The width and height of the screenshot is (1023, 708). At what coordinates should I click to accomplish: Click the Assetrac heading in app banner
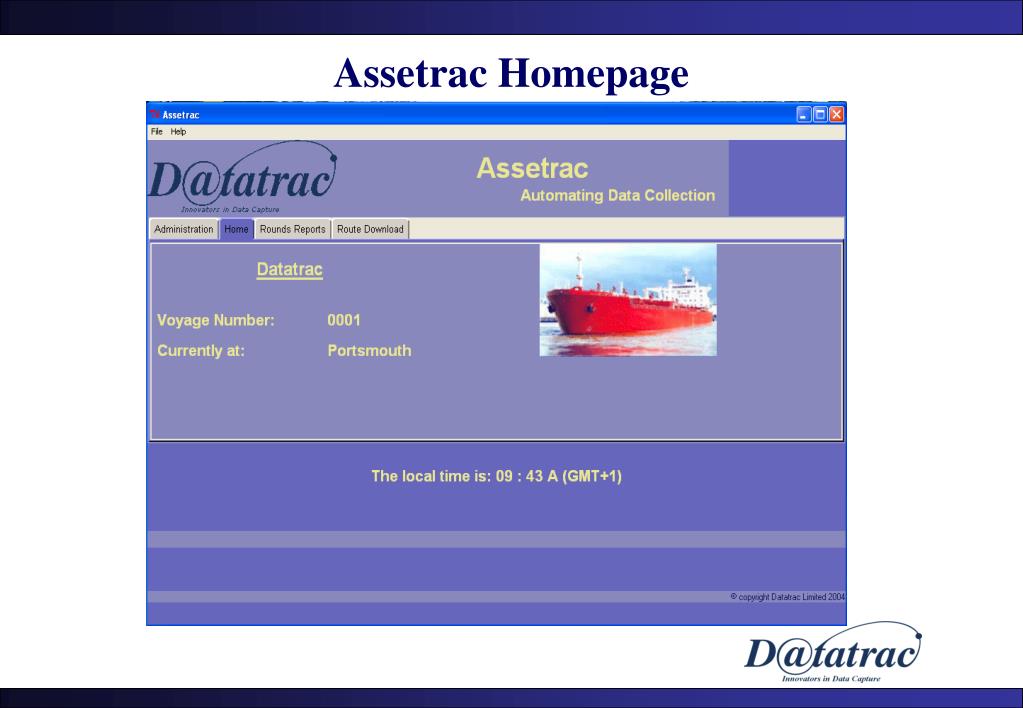pos(532,168)
